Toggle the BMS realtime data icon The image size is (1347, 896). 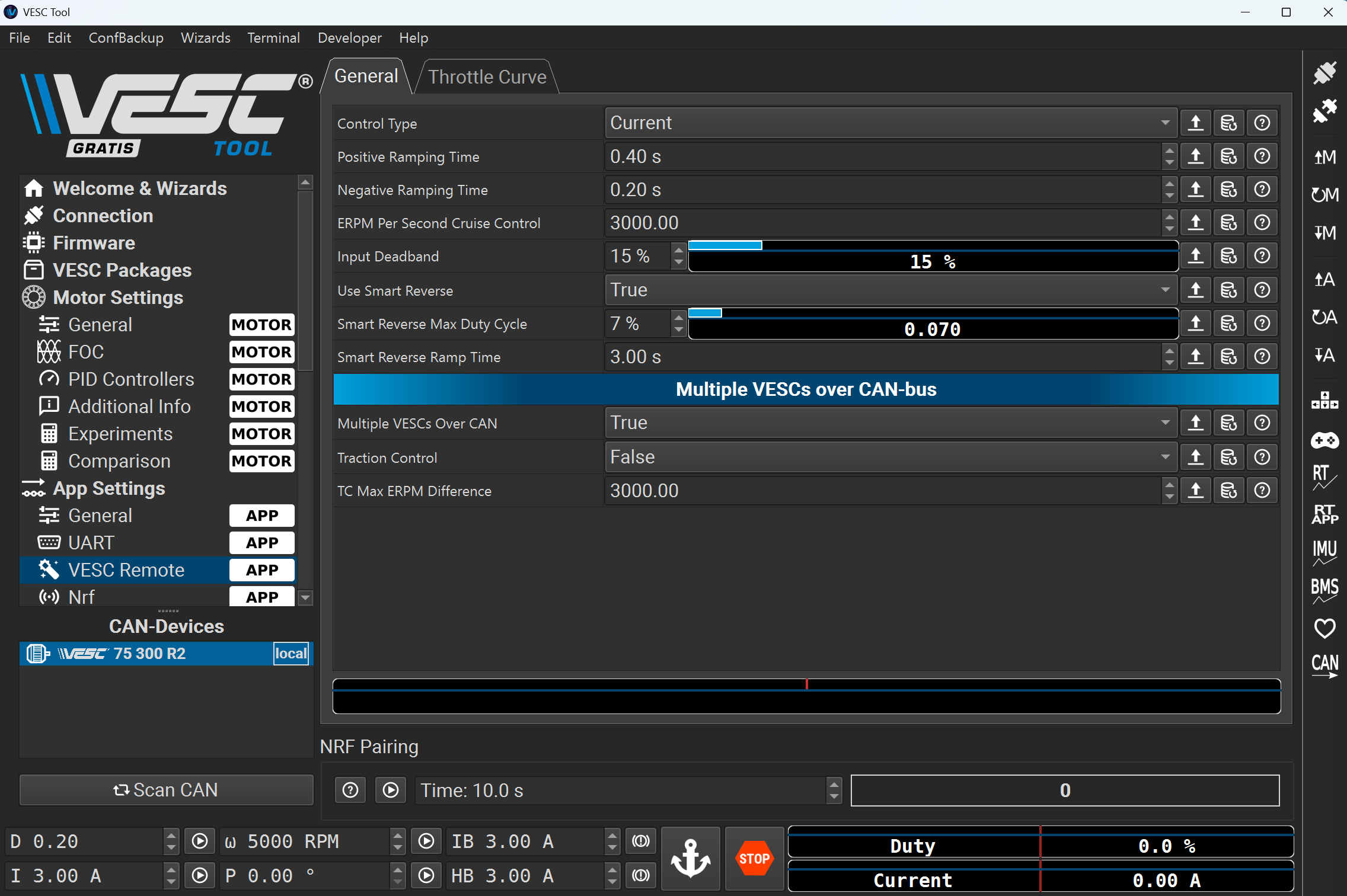[x=1324, y=590]
